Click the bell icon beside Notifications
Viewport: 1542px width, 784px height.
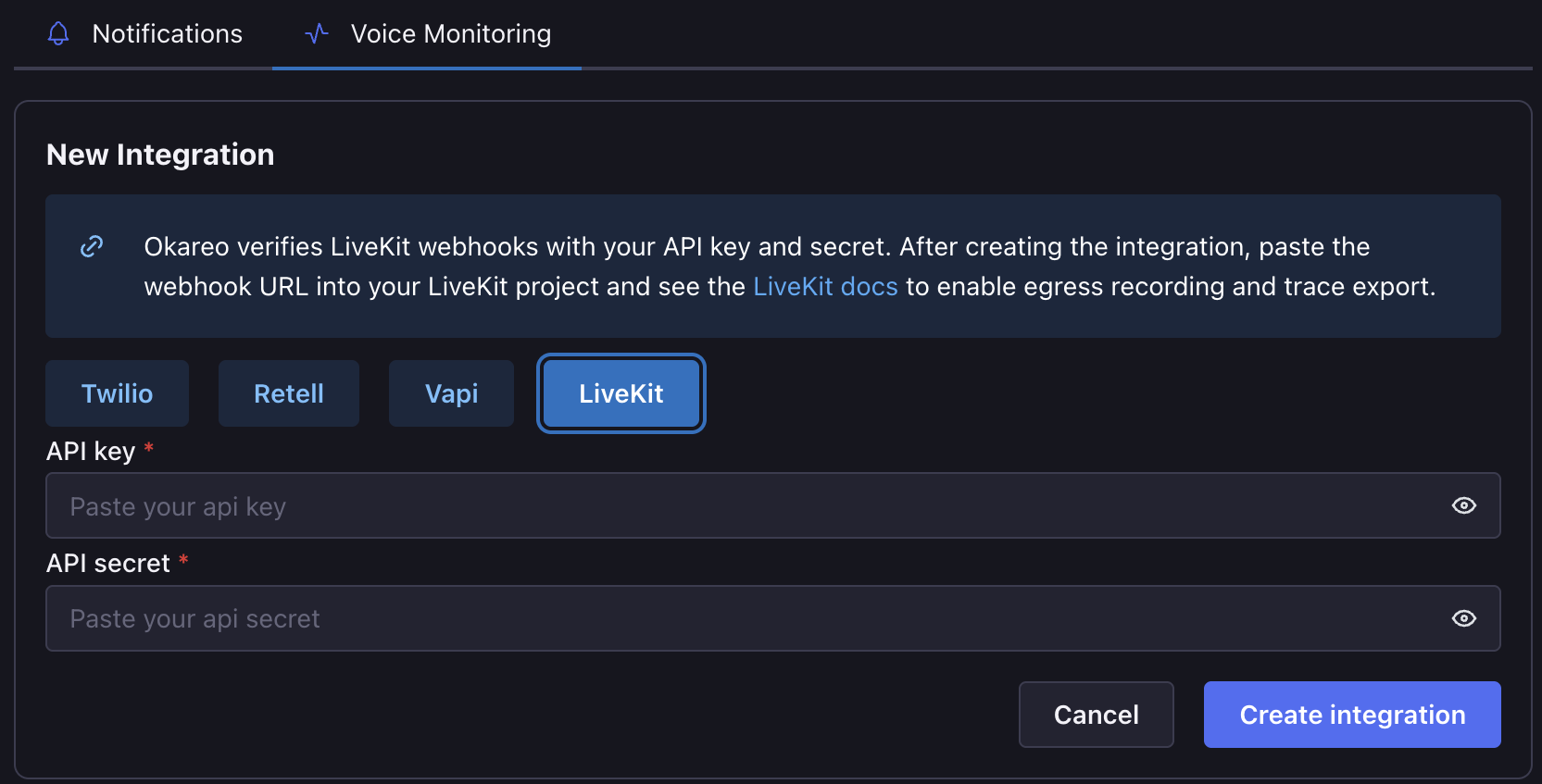58,34
